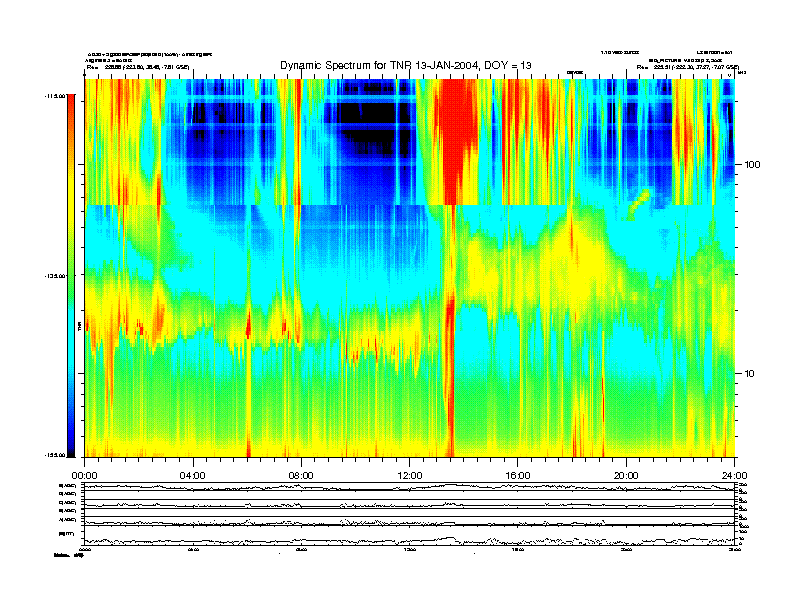The image size is (792, 612).
Task: Click the '24:00' time axis label
Action: click(x=735, y=476)
